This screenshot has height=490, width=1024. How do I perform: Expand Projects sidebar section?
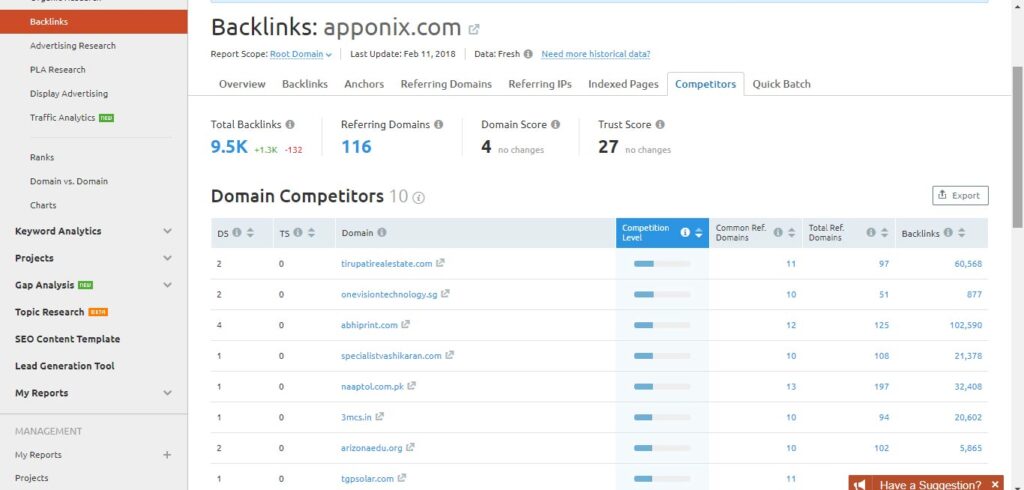pyautogui.click(x=167, y=258)
